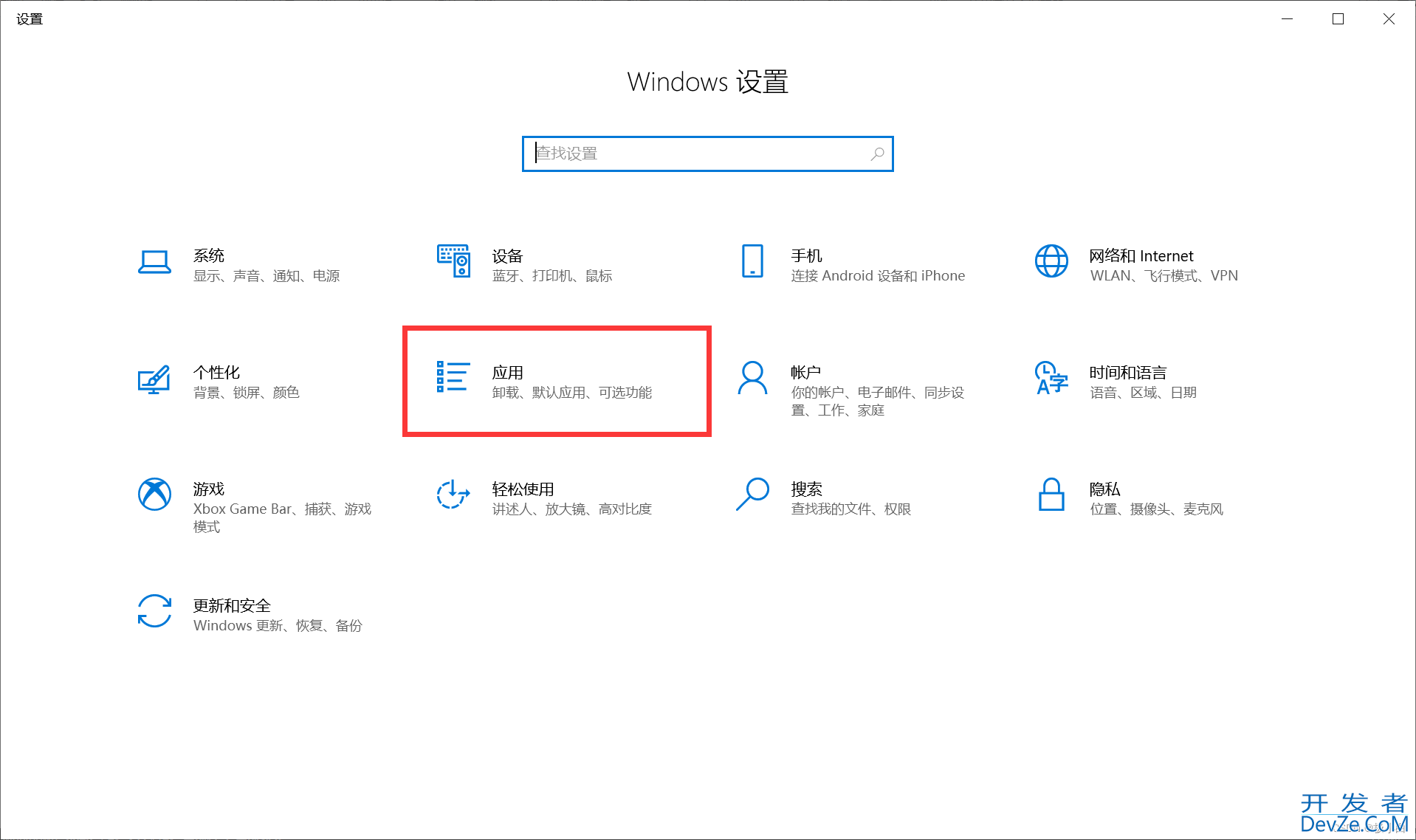The height and width of the screenshot is (840, 1416).
Task: Click description 卸载、默认应用、可选功能
Action: [572, 392]
